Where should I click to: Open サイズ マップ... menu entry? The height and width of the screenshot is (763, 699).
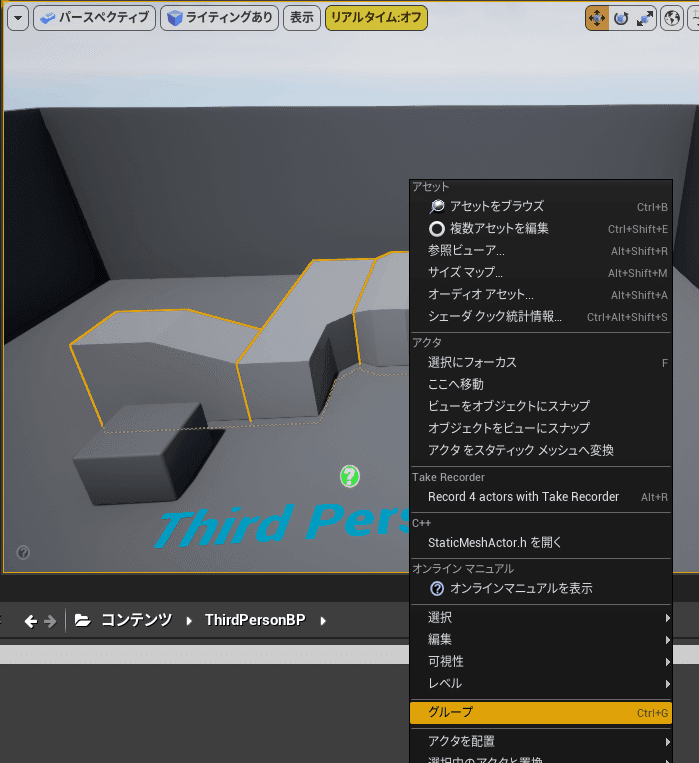click(x=541, y=272)
